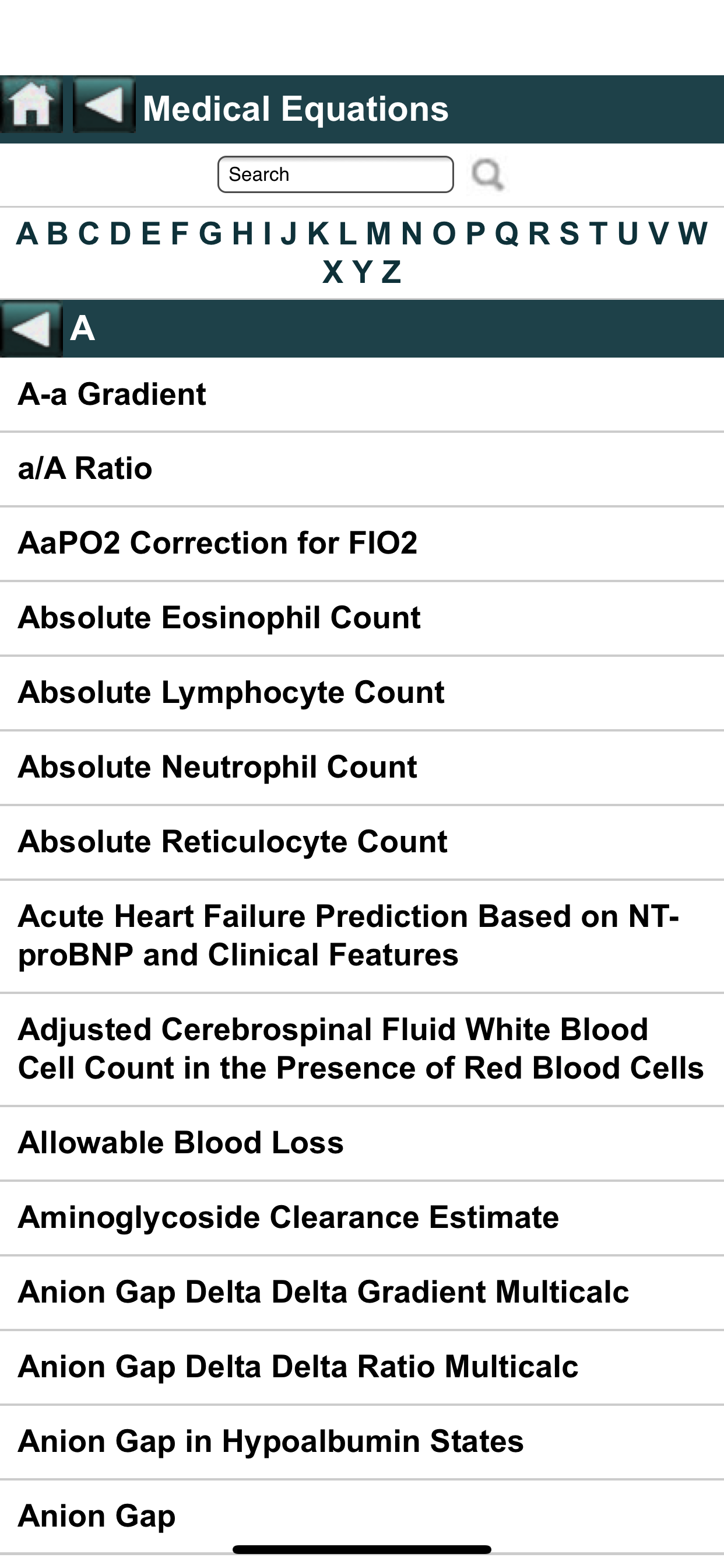This screenshot has width=724, height=1568.
Task: Choose Absolute Neutrophil Count entry
Action: click(362, 768)
